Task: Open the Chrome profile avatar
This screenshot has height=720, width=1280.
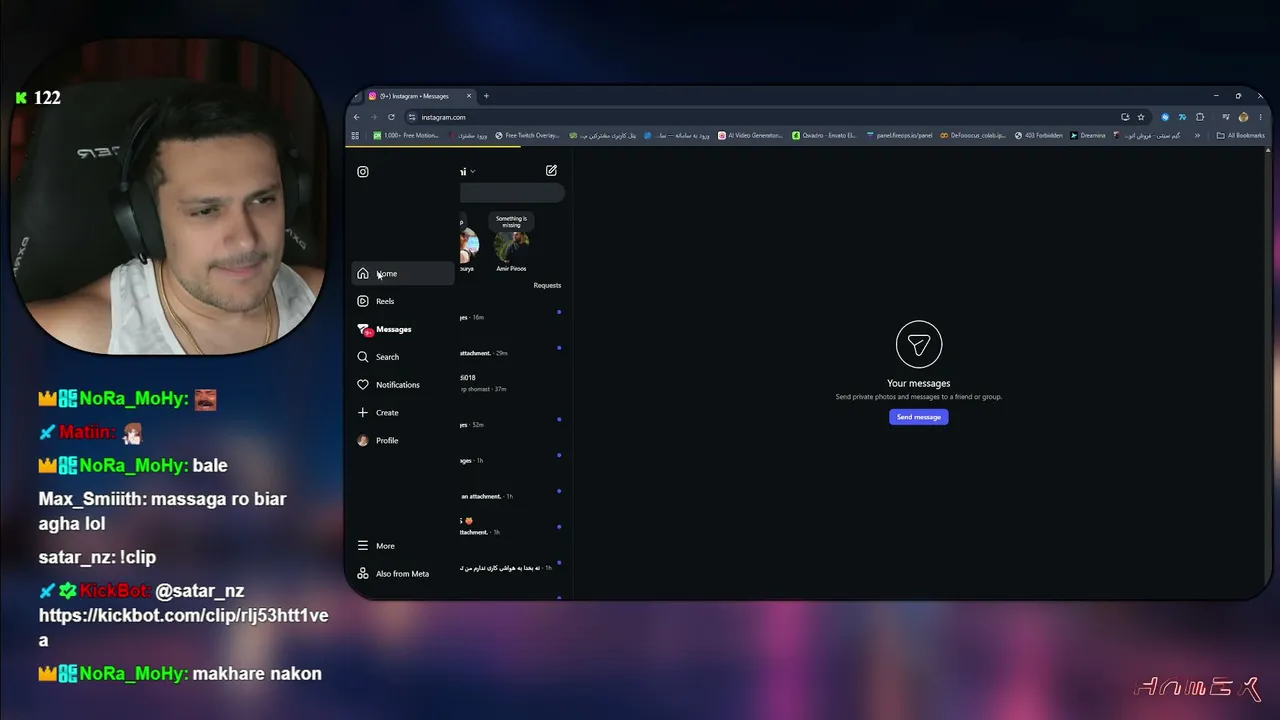Action: point(1243,117)
